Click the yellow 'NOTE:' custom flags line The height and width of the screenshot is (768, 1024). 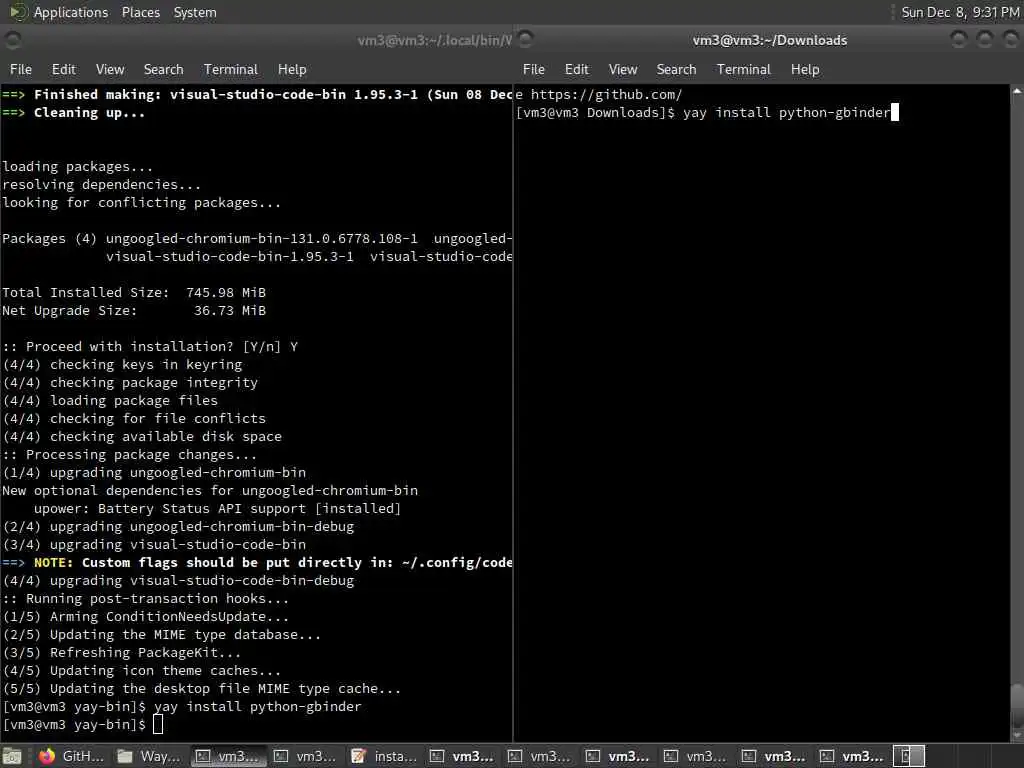click(257, 562)
